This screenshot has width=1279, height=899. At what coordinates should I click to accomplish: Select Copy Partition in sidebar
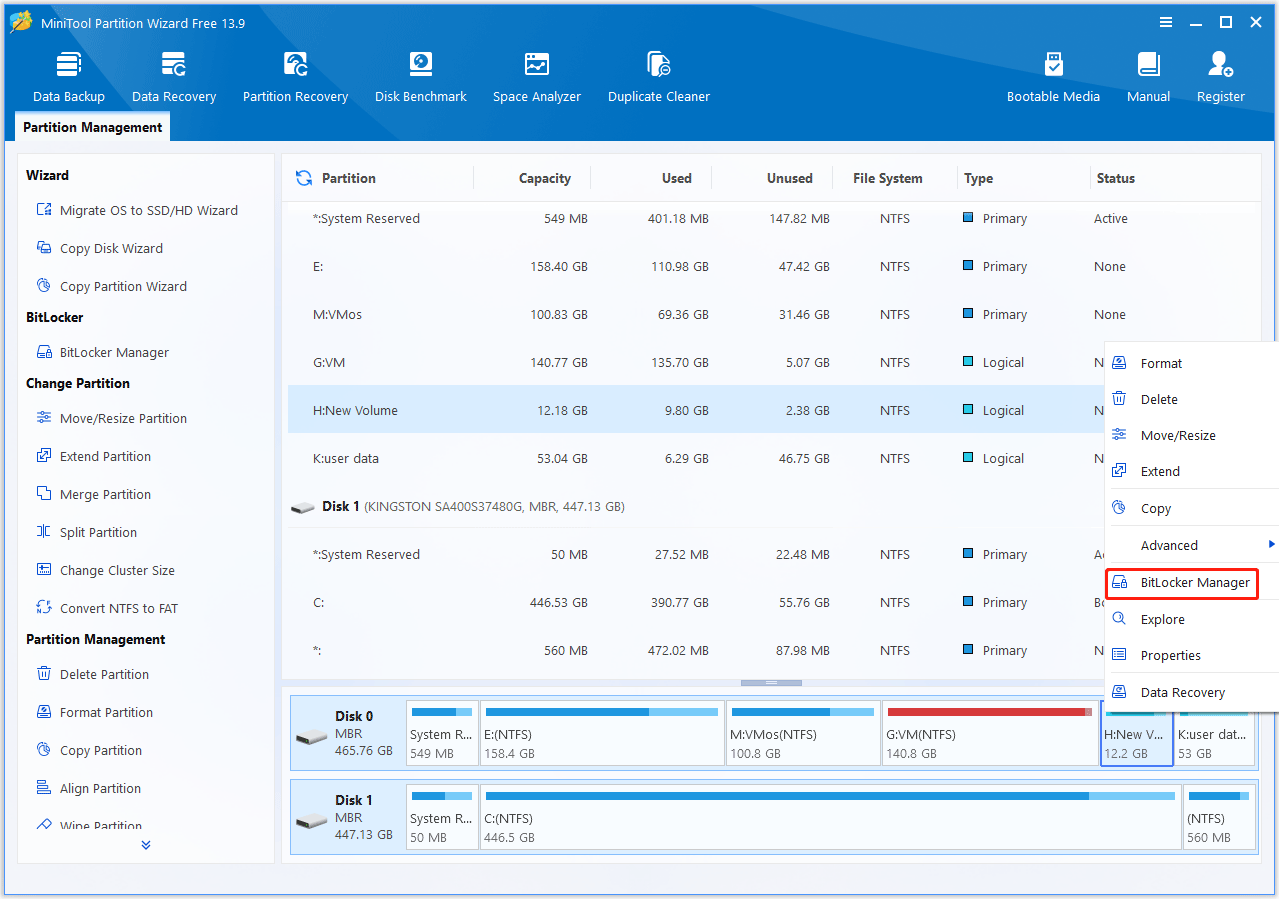pyautogui.click(x=88, y=750)
